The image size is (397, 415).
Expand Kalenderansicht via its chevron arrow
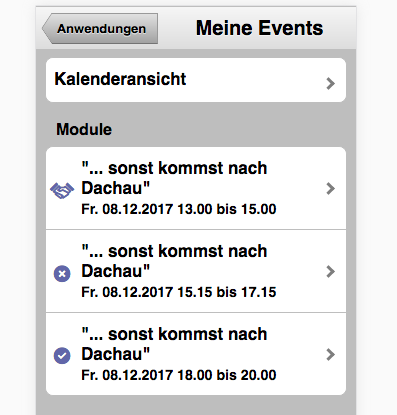click(330, 83)
